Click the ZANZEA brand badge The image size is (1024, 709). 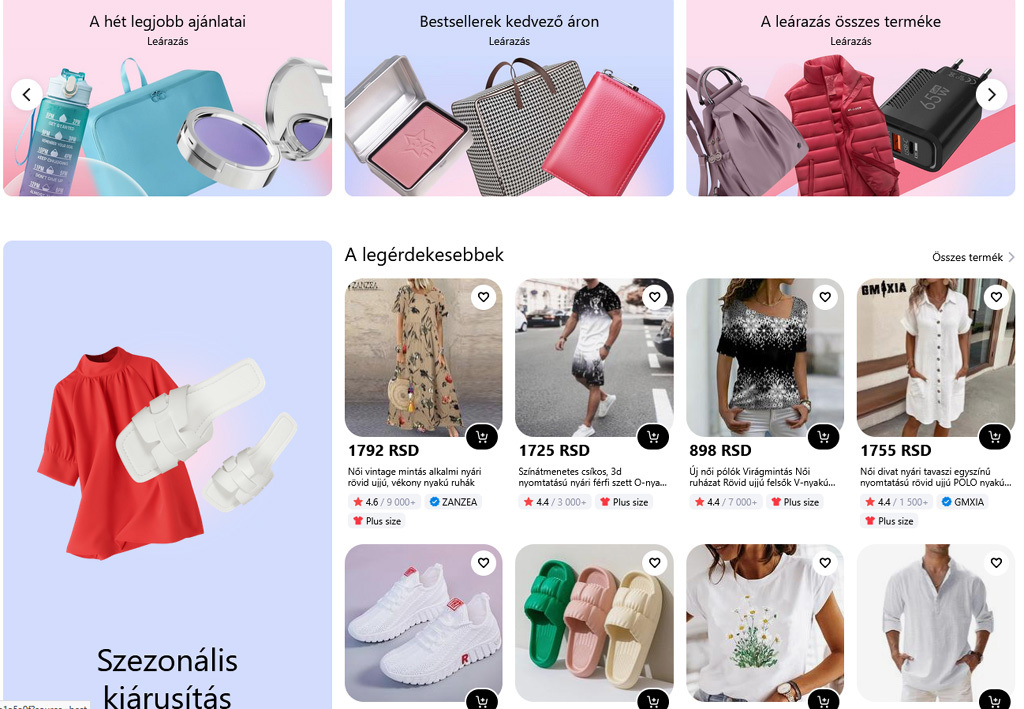(x=453, y=502)
